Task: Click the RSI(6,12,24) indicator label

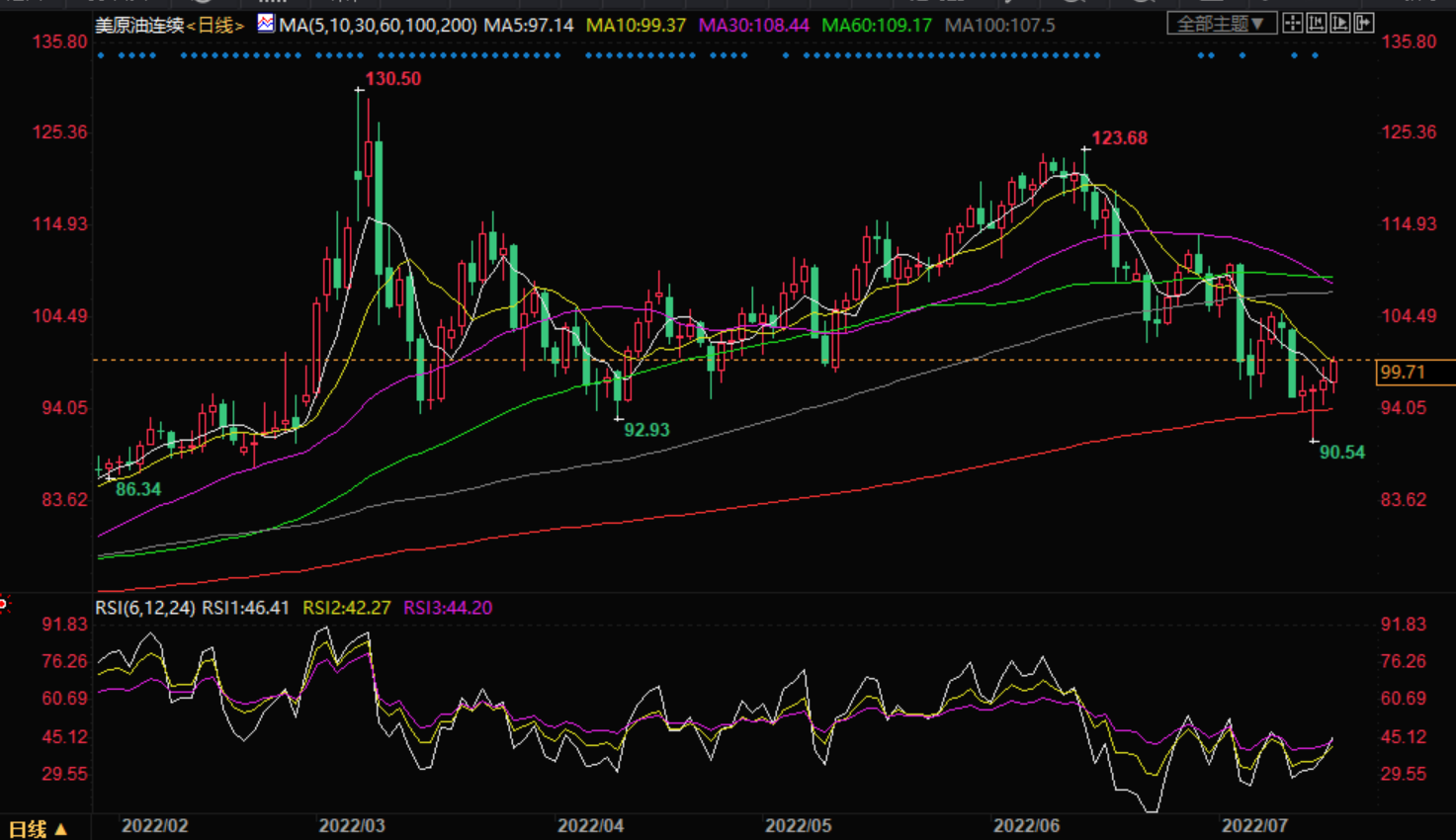Action: pos(145,608)
